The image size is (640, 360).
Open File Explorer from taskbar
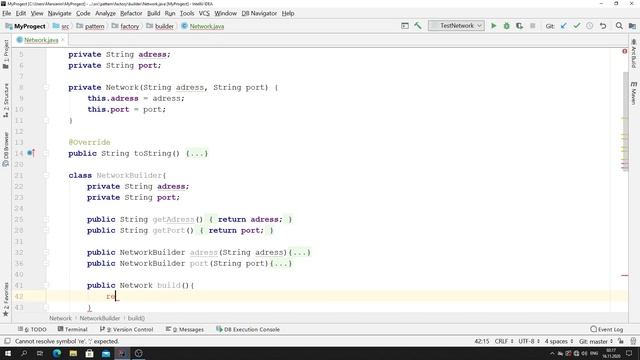73,353
